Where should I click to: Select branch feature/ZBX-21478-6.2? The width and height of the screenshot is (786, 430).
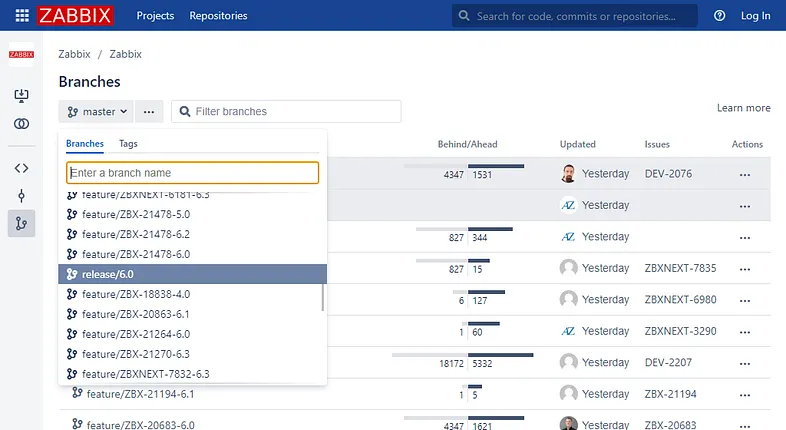click(x=192, y=235)
